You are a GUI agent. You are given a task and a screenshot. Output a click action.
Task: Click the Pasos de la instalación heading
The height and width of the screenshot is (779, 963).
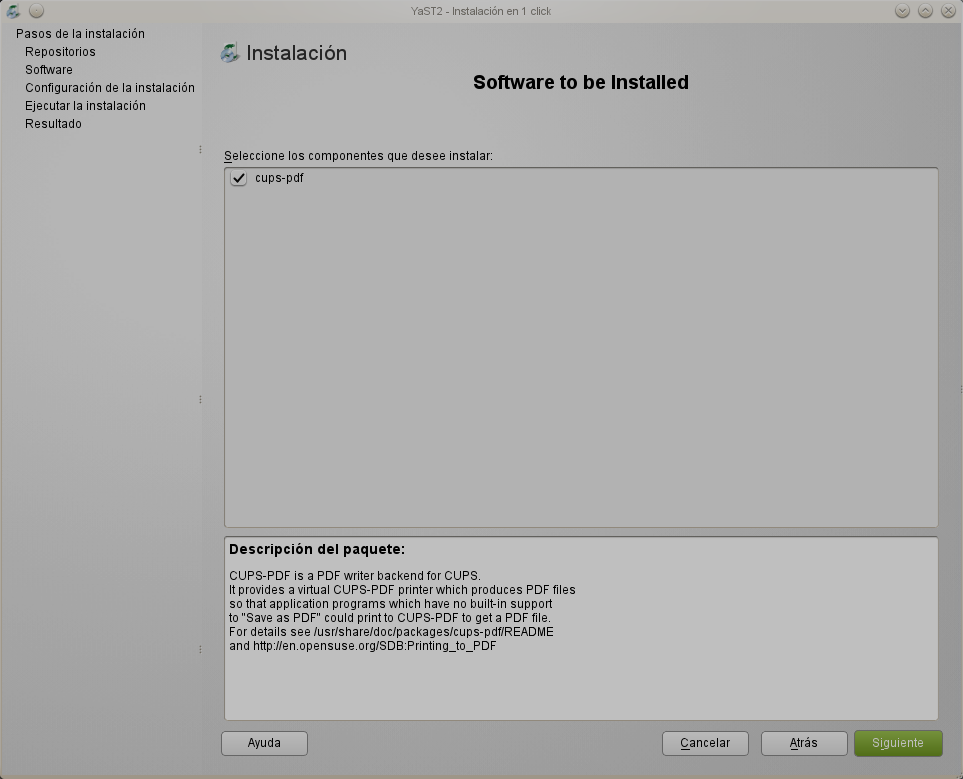pos(80,34)
